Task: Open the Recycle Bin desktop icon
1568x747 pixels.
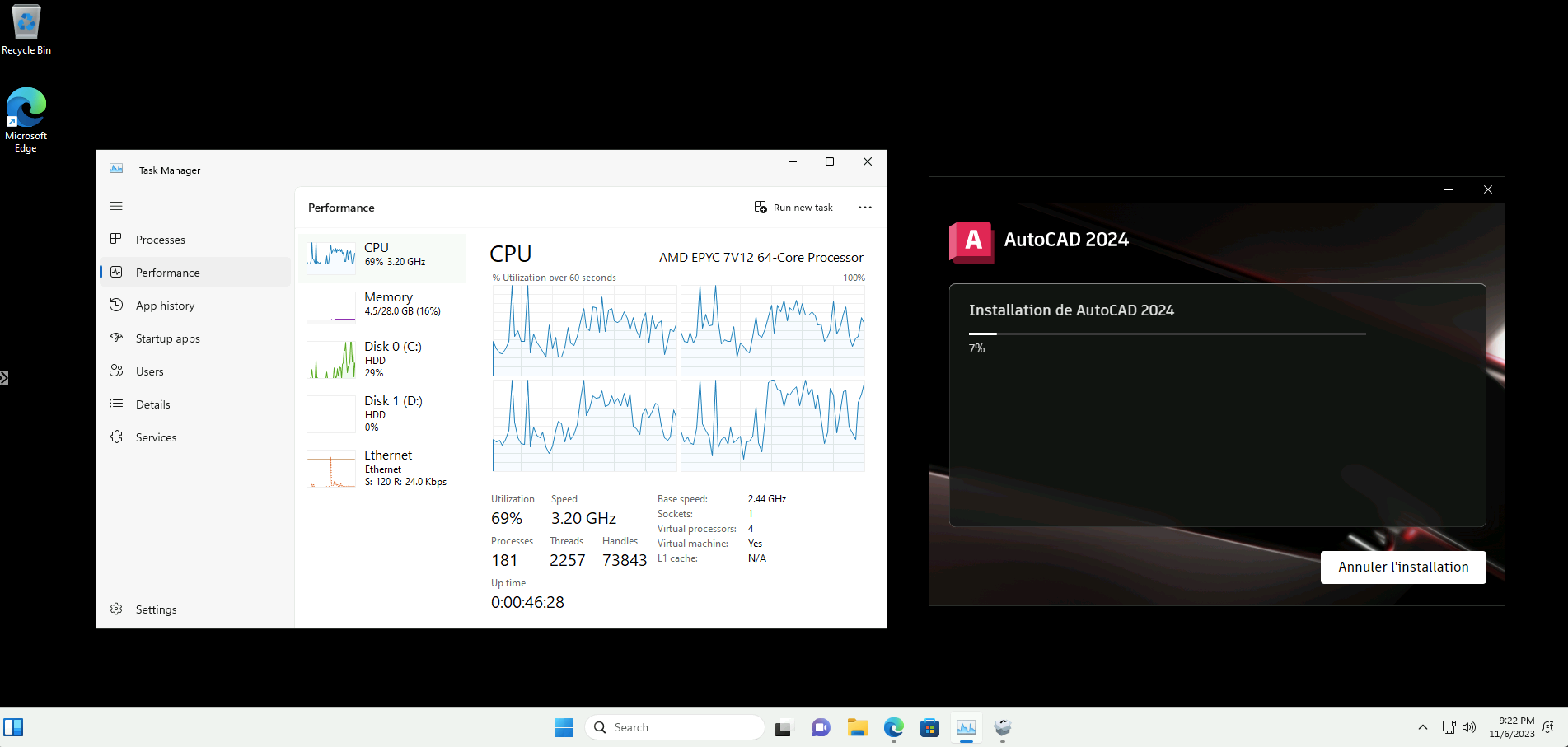Action: click(26, 30)
